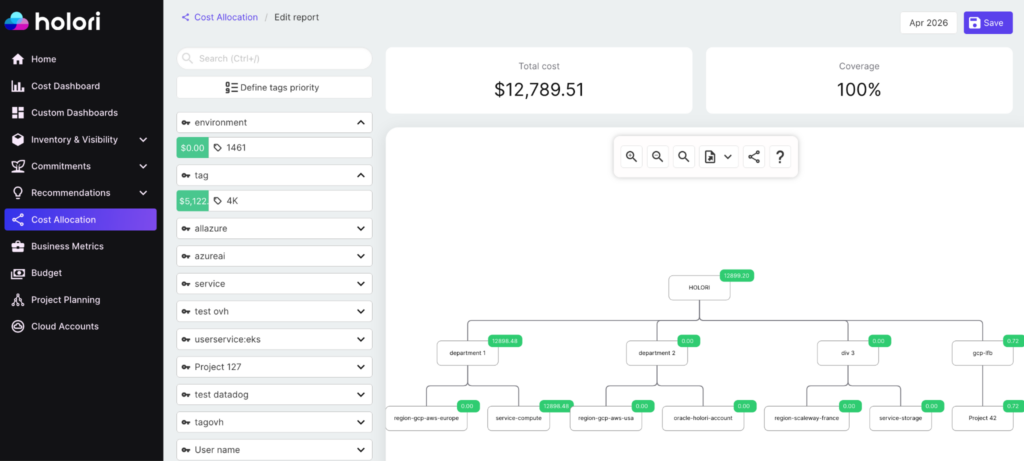
Task: Click the key icon beside environment
Action: pos(186,123)
